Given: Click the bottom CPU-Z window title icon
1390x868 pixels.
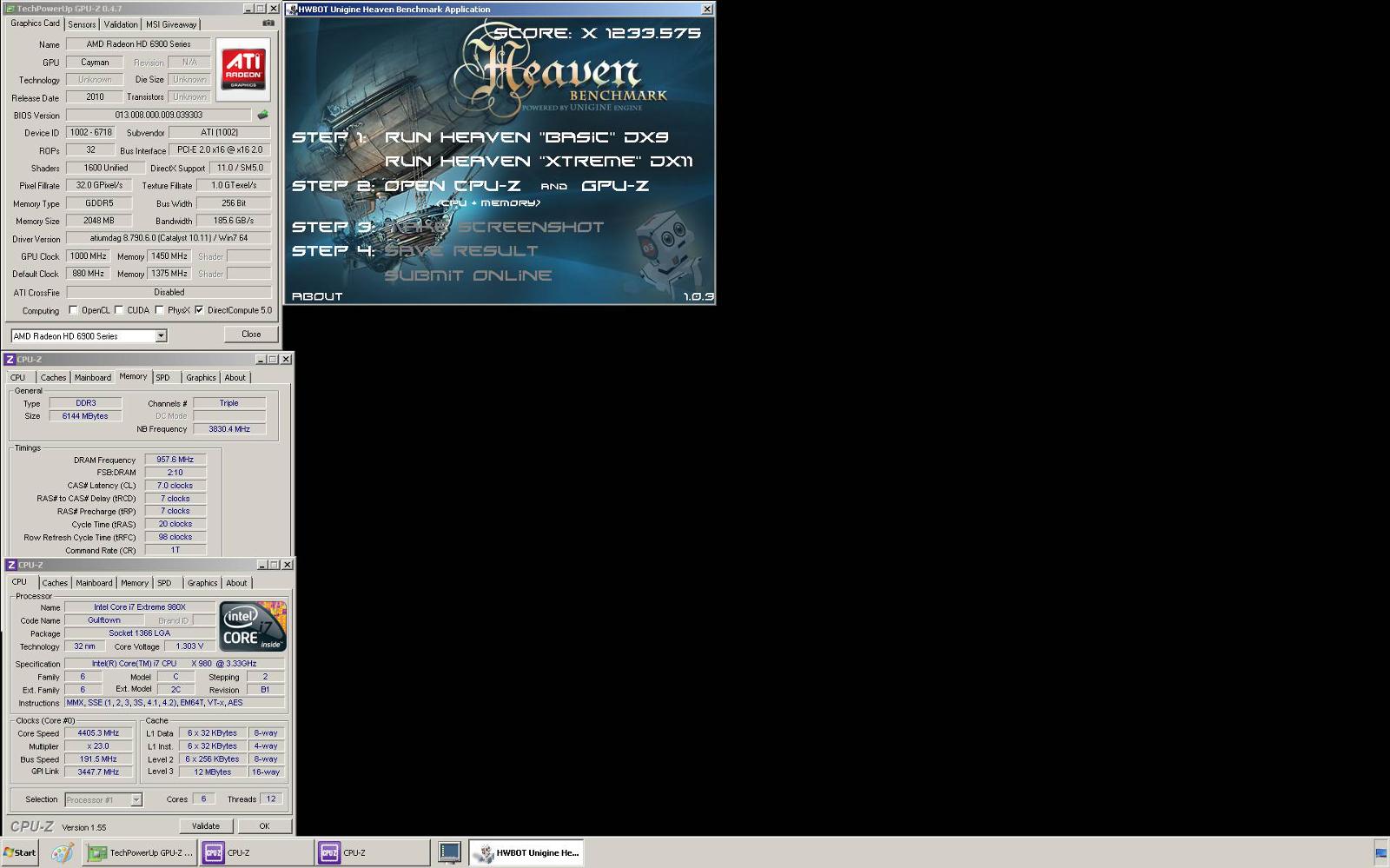Looking at the screenshot, I should pyautogui.click(x=11, y=565).
